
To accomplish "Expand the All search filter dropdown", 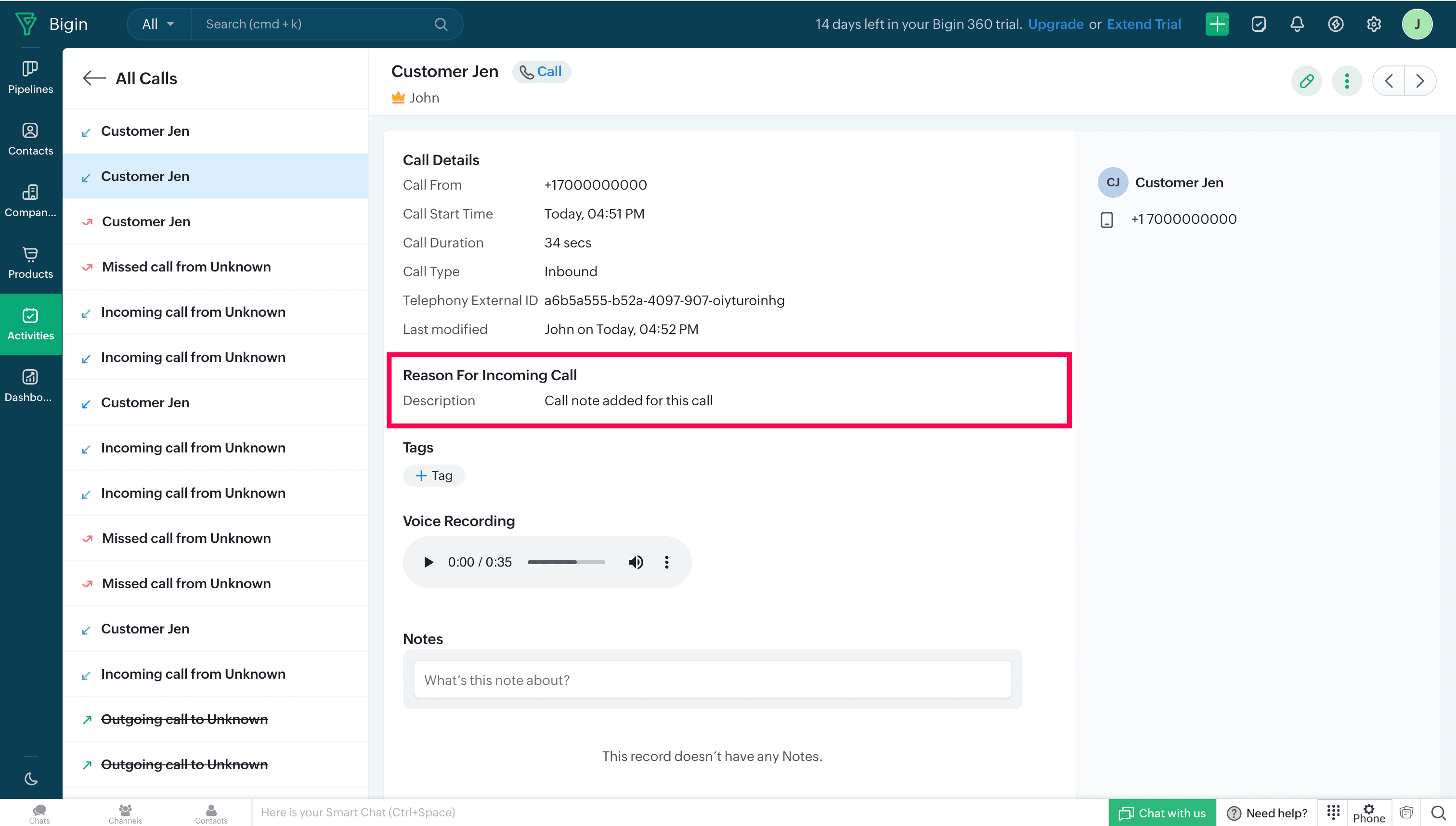I will tap(158, 24).
